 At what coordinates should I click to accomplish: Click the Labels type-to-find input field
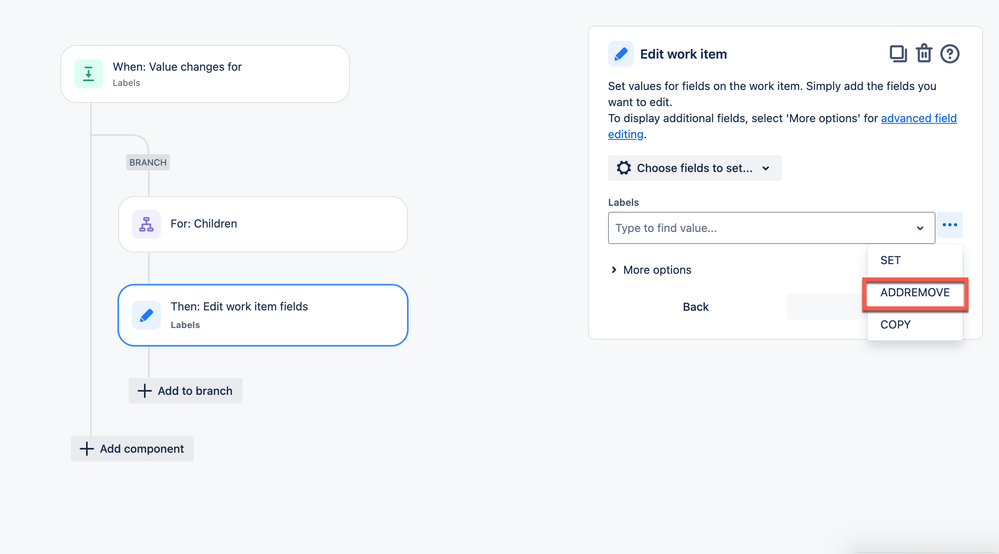coord(760,228)
